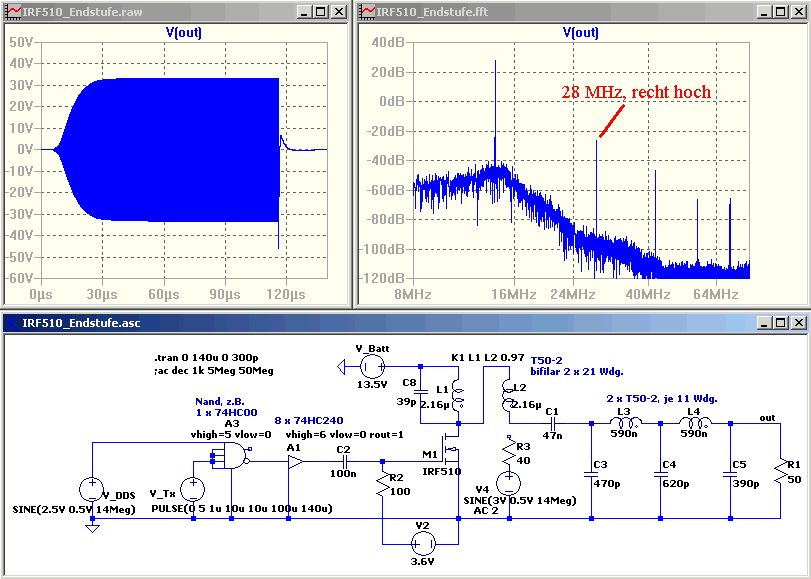Click the '28 MHz, recht hoch' annotation
This screenshot has height=579, width=811.
636,92
